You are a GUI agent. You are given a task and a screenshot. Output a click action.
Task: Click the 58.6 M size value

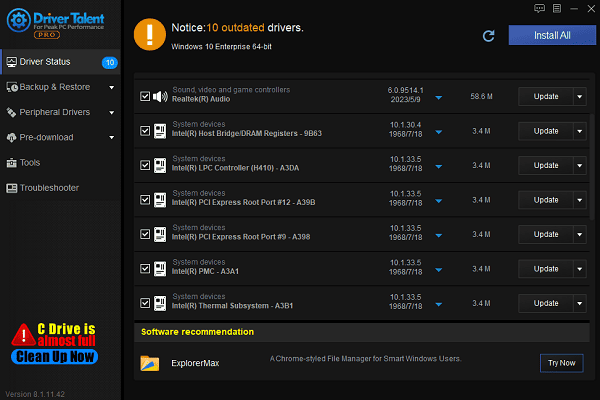point(481,96)
